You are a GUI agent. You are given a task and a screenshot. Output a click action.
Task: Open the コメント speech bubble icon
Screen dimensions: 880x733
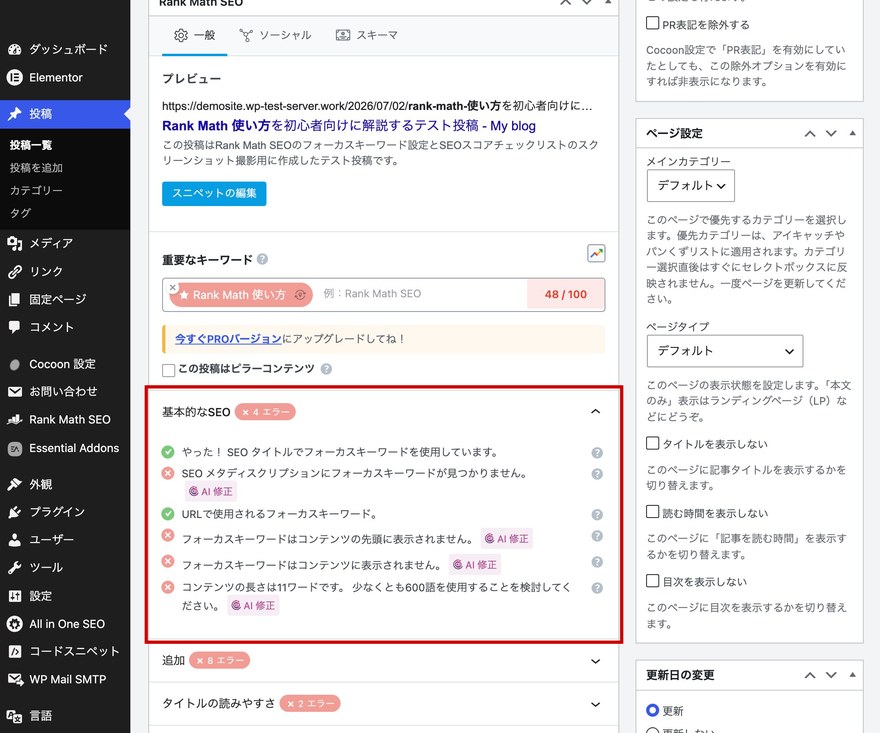click(15, 327)
